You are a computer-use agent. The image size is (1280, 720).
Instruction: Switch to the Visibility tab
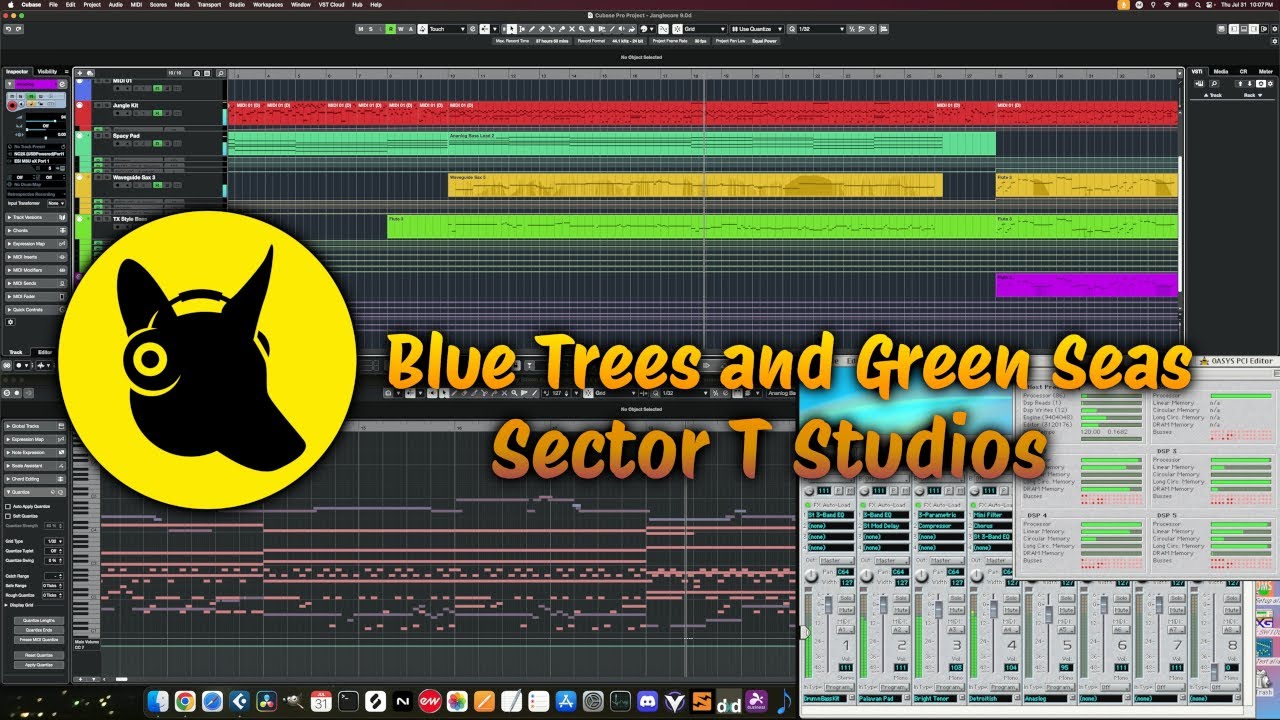point(47,72)
